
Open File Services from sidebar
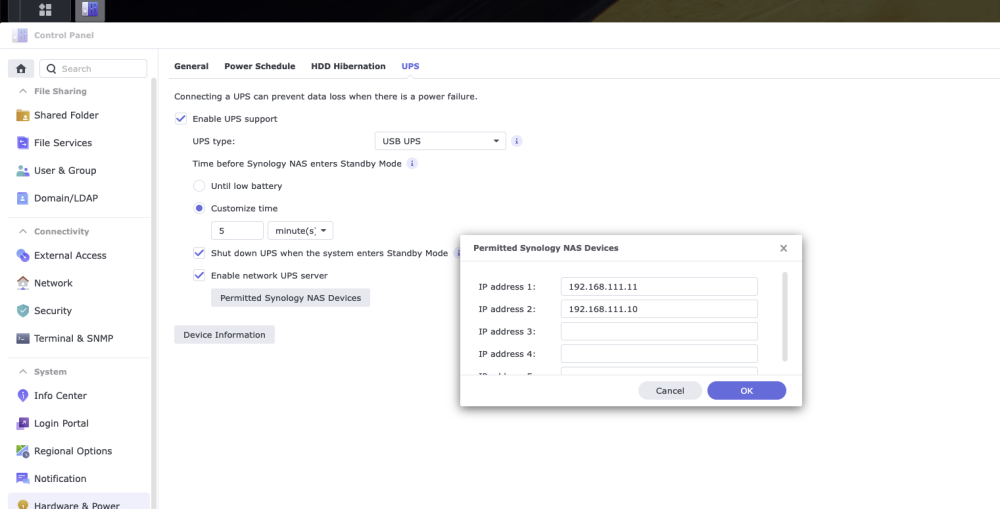point(62,143)
